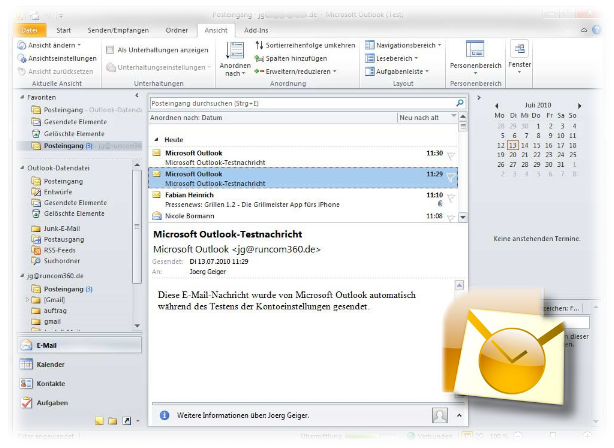Expand the [Gmail] folder
Viewport: 614px width, 448px height.
click(x=27, y=300)
